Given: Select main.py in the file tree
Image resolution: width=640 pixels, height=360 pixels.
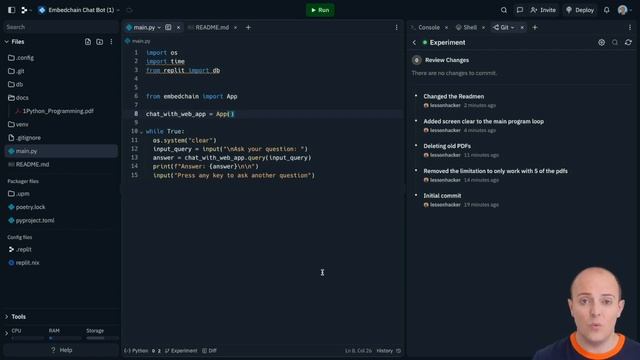Looking at the screenshot, I should click(x=61, y=151).
